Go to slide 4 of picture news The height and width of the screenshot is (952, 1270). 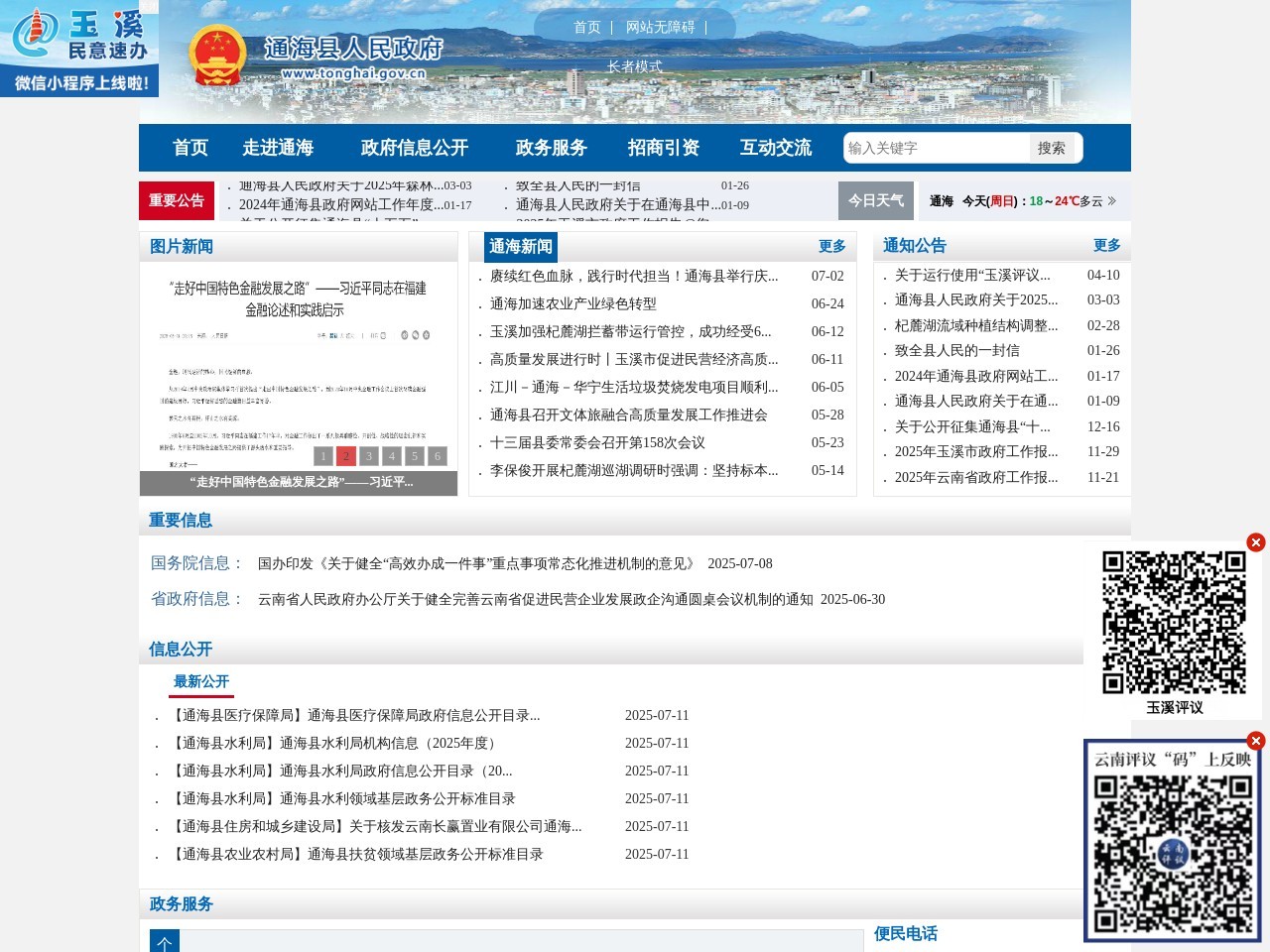coord(392,456)
